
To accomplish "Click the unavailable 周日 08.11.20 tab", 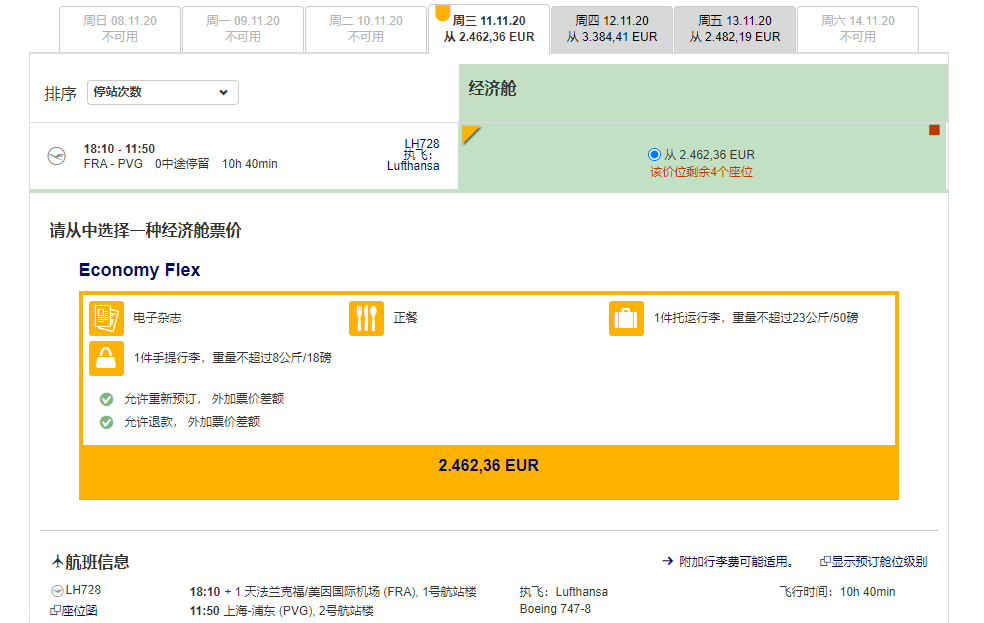I will [120, 29].
